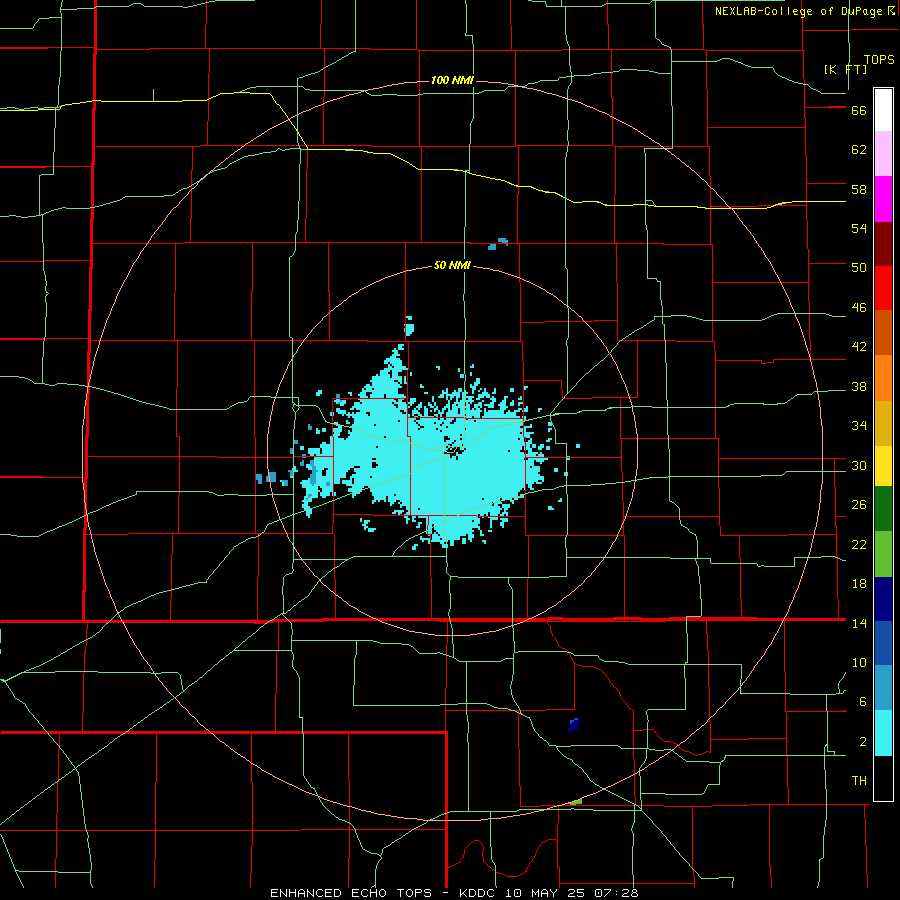
Task: Click the light green legend swatch
Action: coord(883,554)
